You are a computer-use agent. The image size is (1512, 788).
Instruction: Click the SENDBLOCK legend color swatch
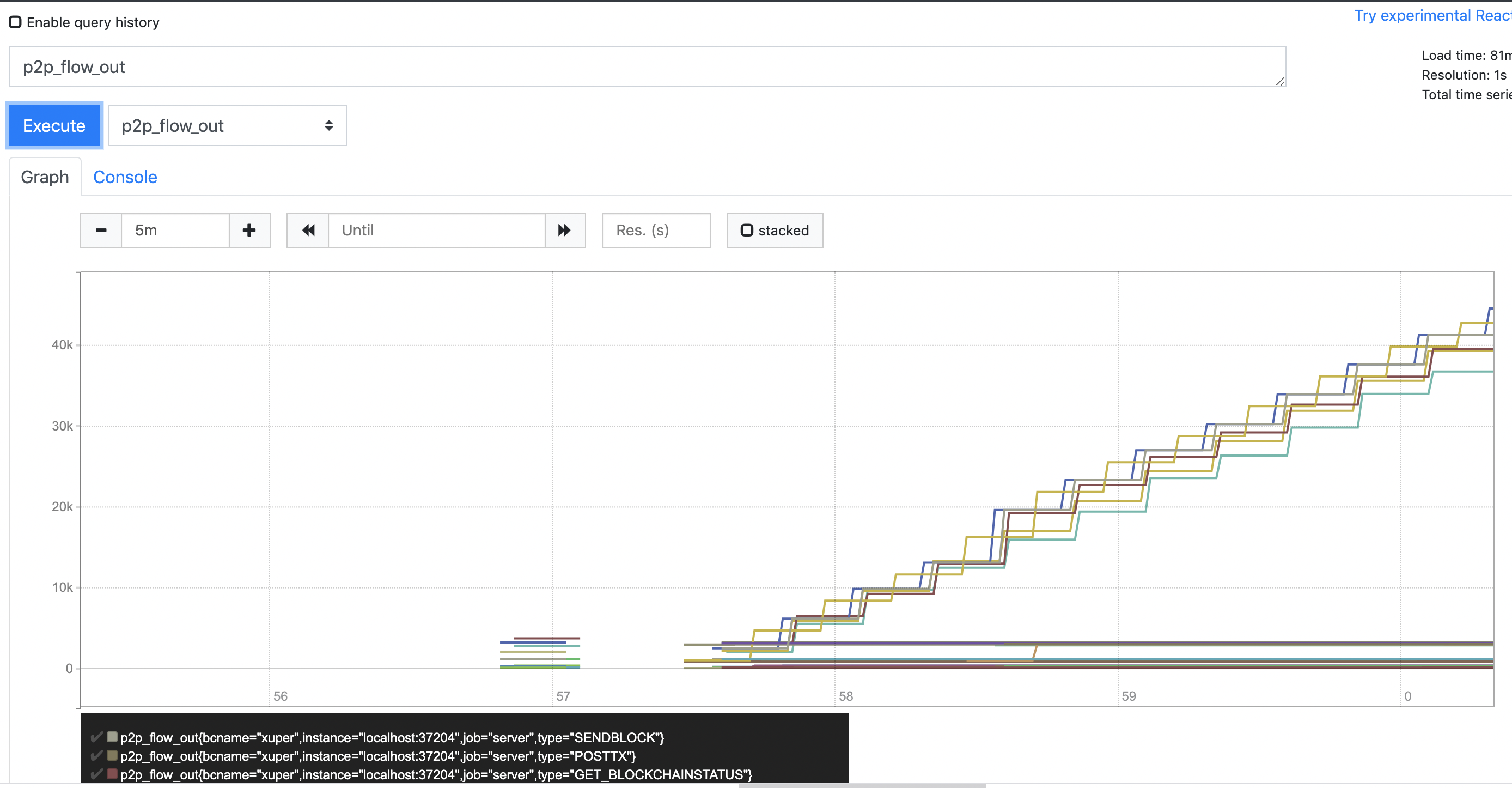point(112,736)
